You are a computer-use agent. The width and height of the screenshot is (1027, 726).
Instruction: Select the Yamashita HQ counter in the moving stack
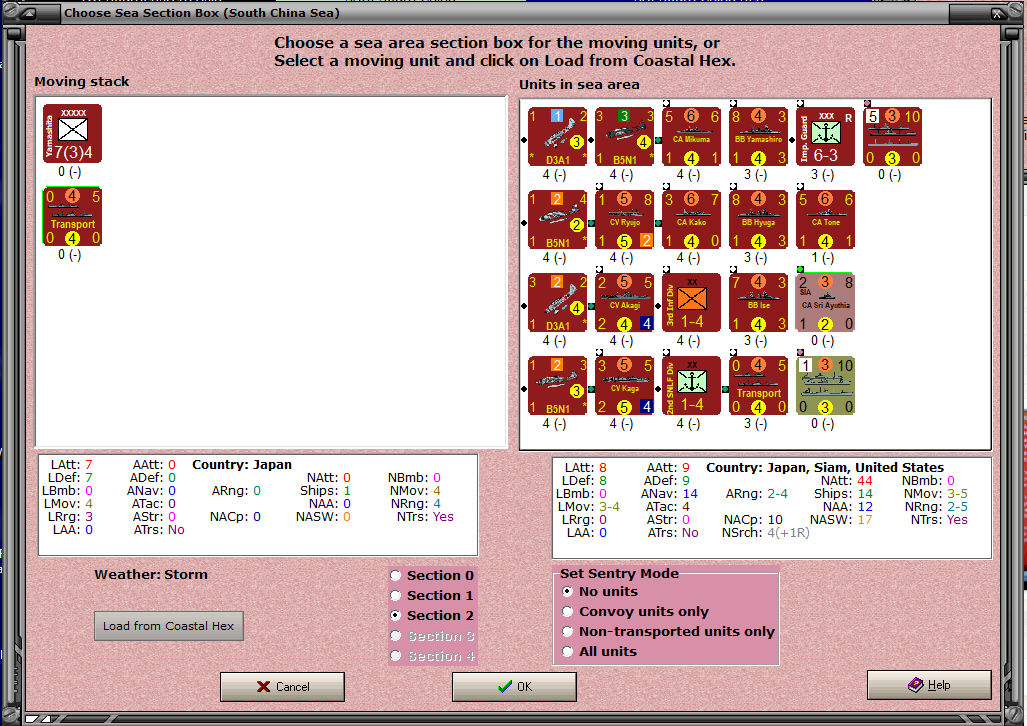pyautogui.click(x=71, y=133)
